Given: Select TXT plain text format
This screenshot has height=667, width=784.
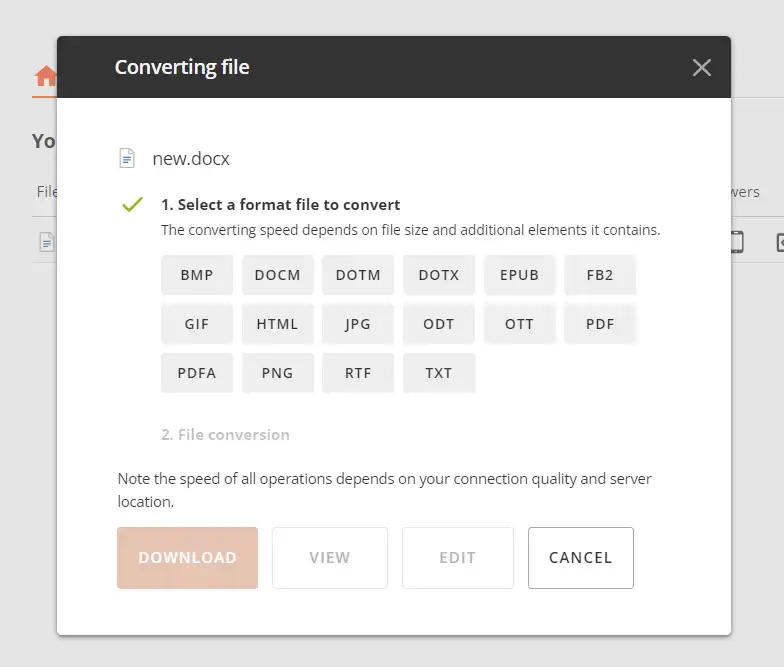Looking at the screenshot, I should [x=439, y=373].
